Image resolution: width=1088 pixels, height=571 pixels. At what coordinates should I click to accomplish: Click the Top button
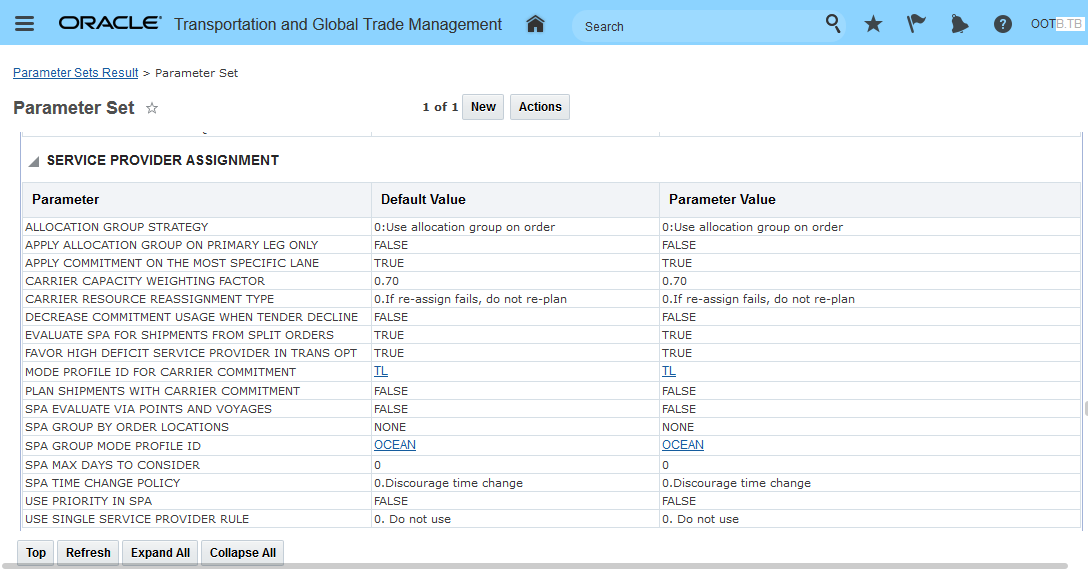[36, 553]
